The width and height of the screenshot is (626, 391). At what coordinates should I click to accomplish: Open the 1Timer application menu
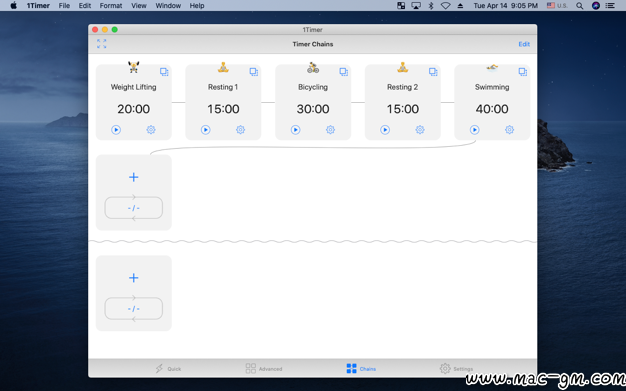(38, 6)
